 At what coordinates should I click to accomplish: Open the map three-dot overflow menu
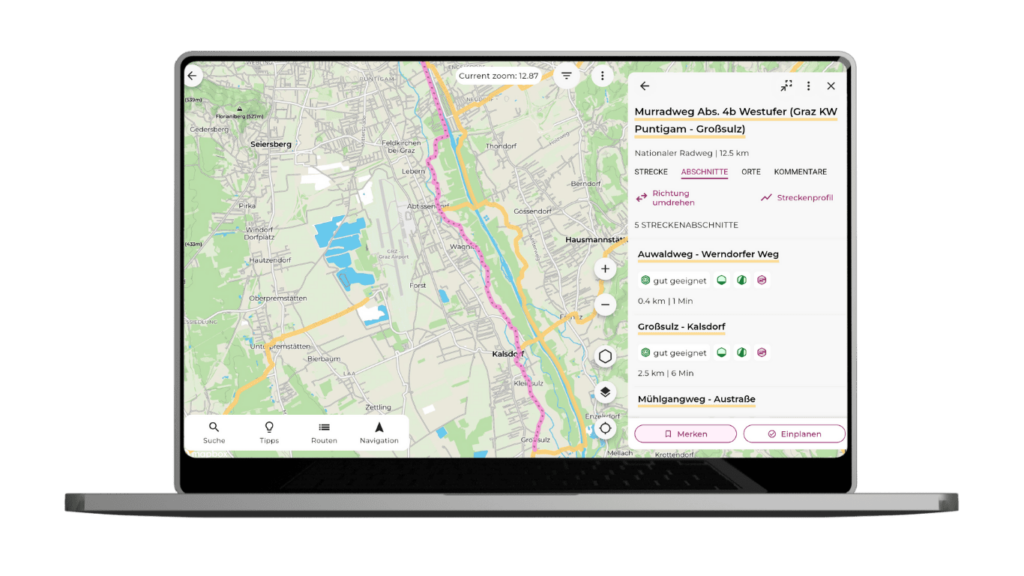click(602, 76)
